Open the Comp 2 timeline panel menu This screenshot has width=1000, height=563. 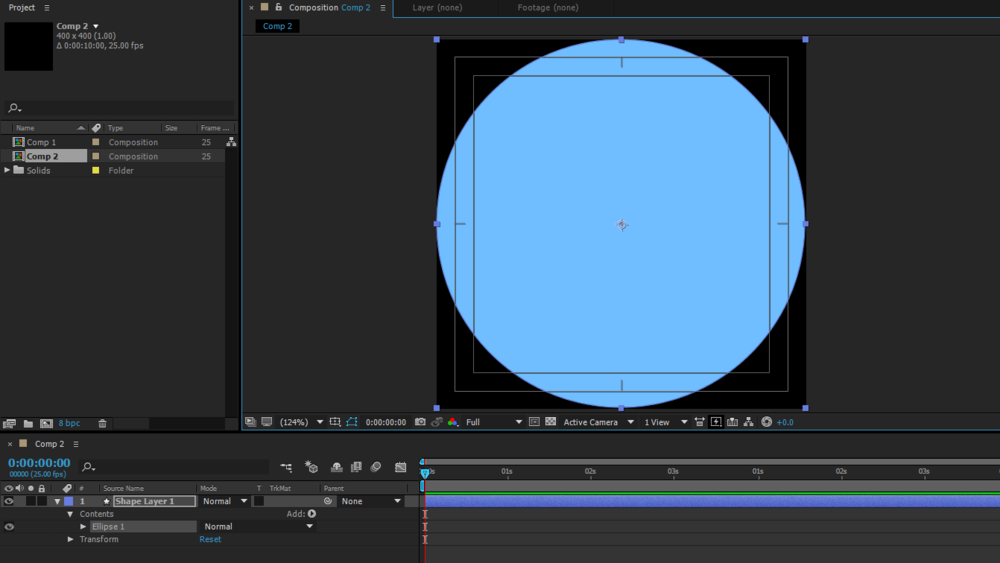point(76,444)
